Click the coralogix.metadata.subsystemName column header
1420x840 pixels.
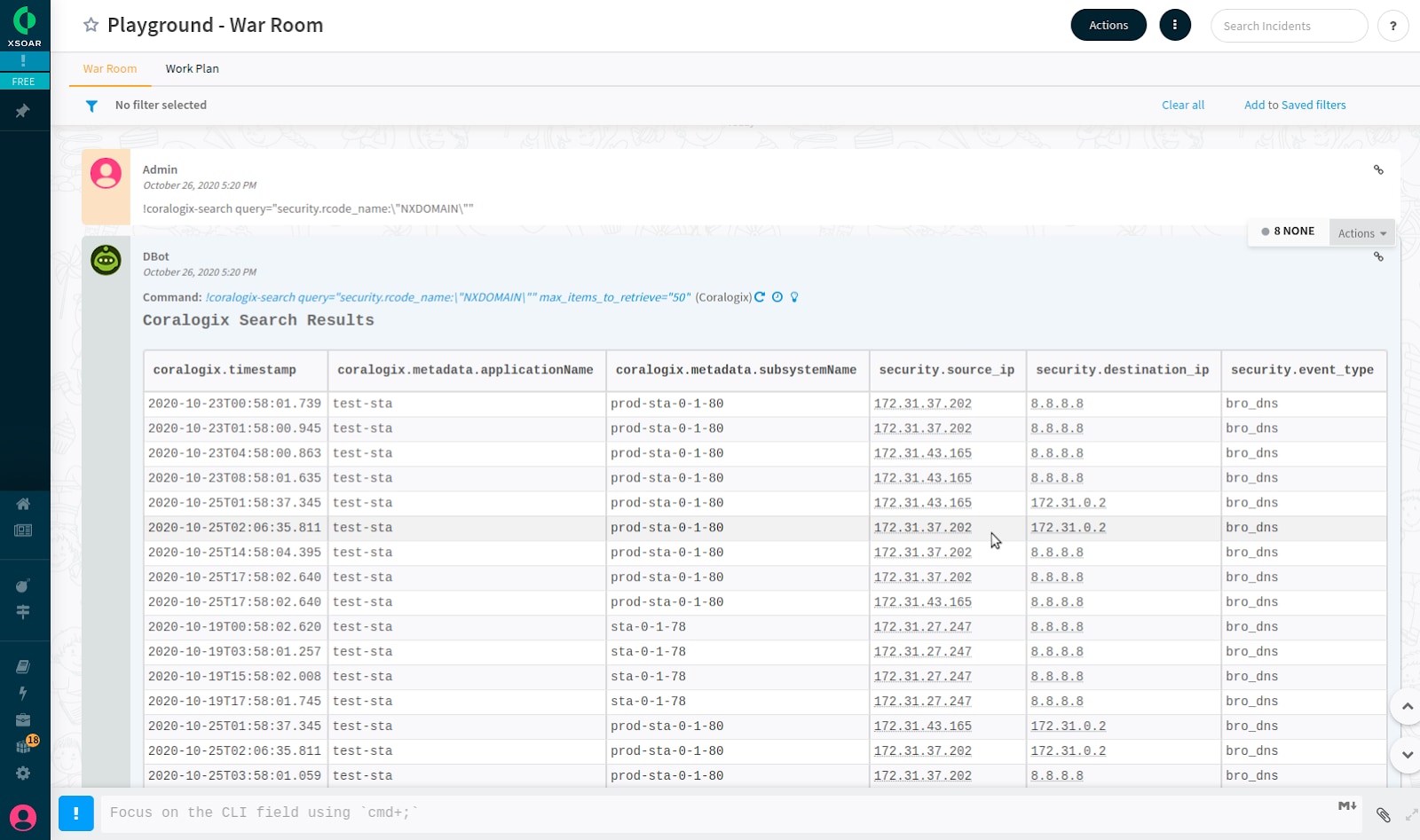click(736, 370)
